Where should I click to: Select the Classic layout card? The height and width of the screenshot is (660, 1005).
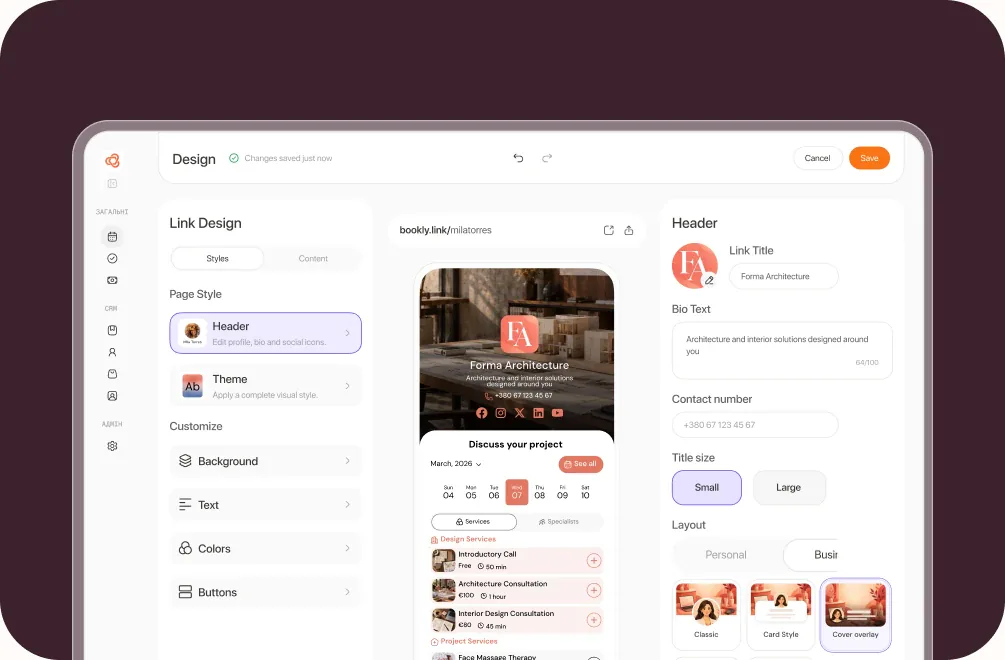[706, 614]
